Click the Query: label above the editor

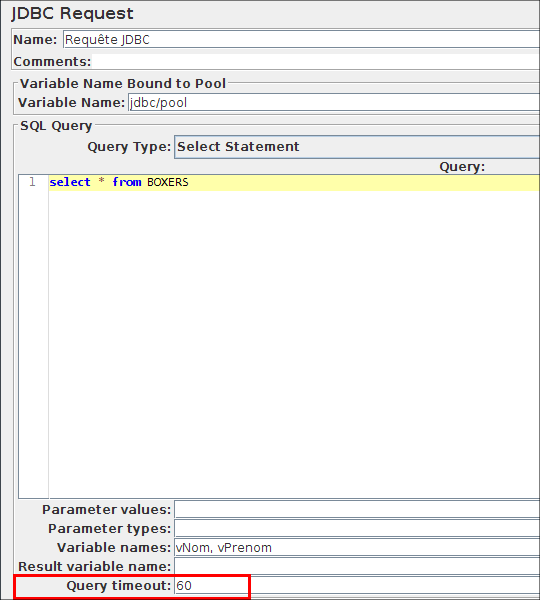coord(462,167)
